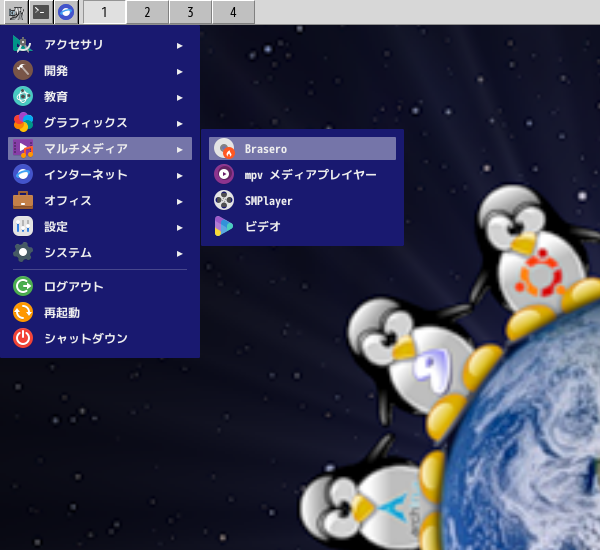The width and height of the screenshot is (600, 550).
Task: Click the SMPlayer film reel icon
Action: (224, 201)
